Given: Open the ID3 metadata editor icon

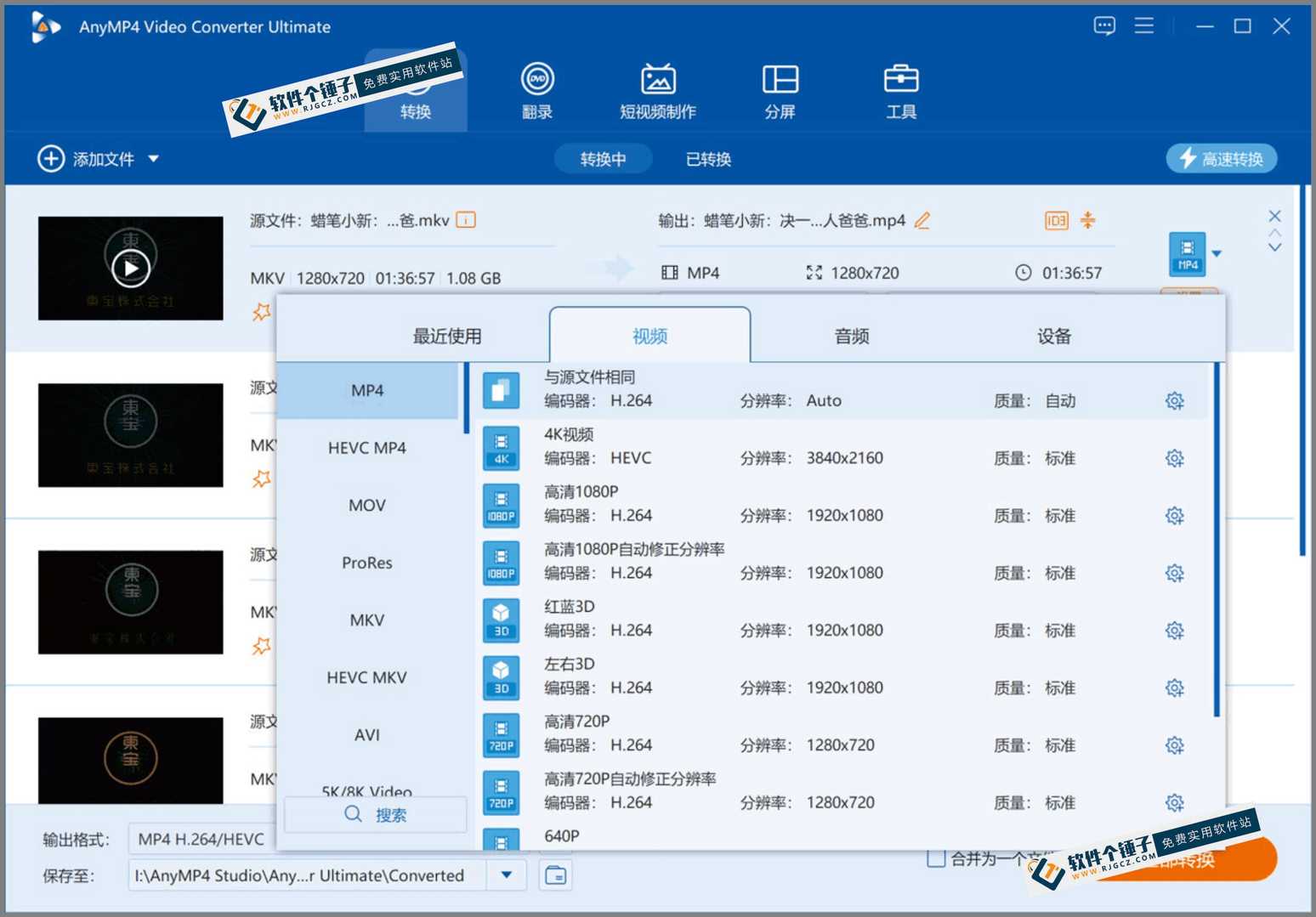Looking at the screenshot, I should click(x=1056, y=221).
